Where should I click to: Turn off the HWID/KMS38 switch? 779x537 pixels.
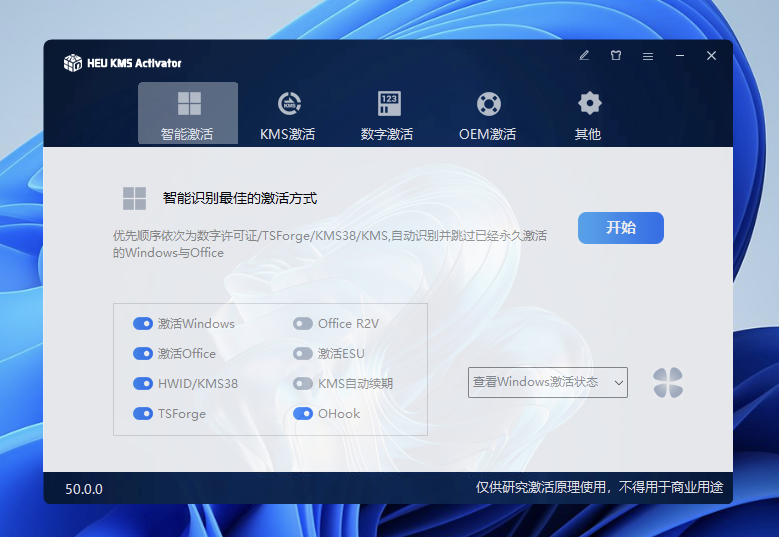pyautogui.click(x=143, y=384)
